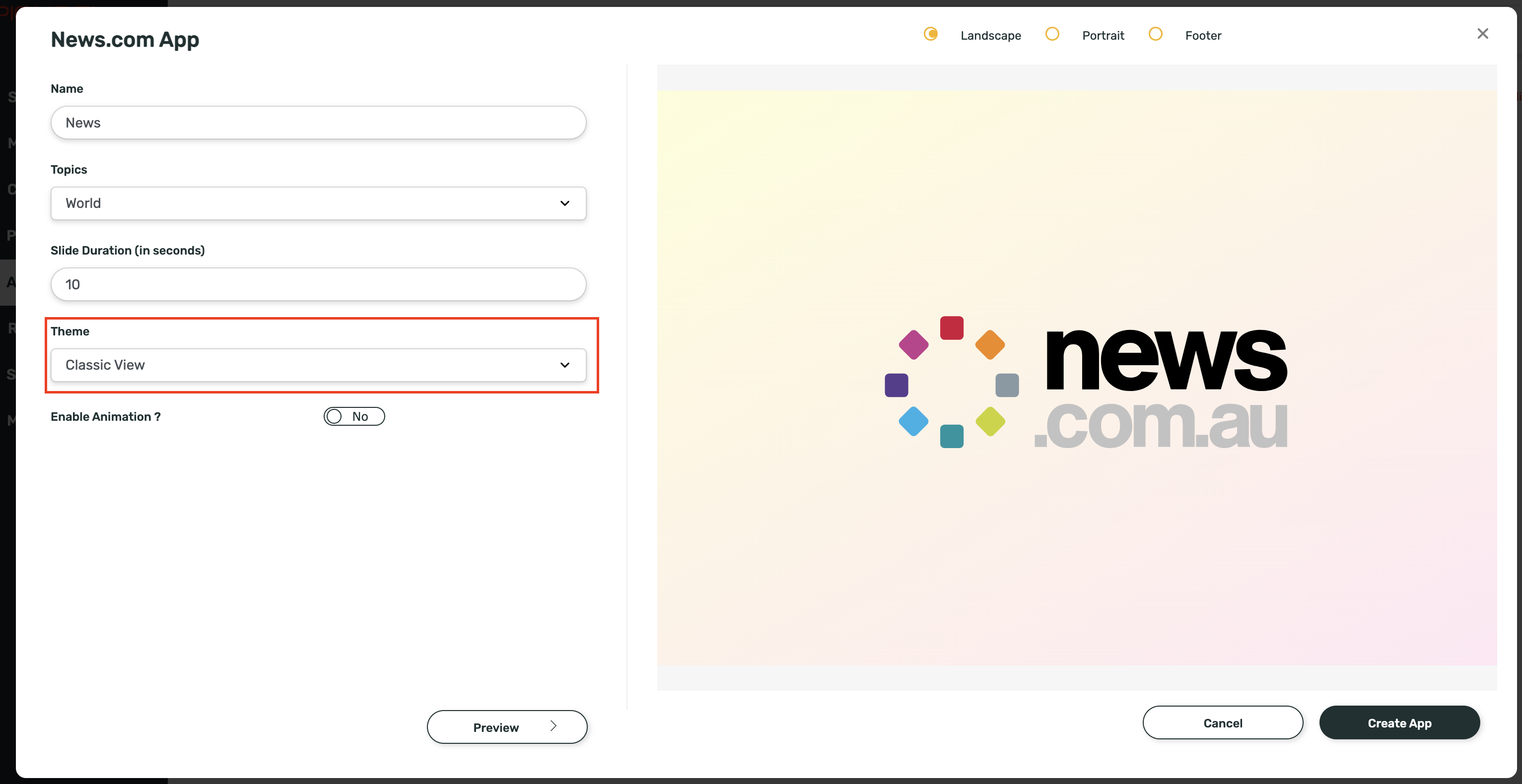Open the Theme dropdown showing Classic View
The width and height of the screenshot is (1522, 784).
(x=318, y=365)
